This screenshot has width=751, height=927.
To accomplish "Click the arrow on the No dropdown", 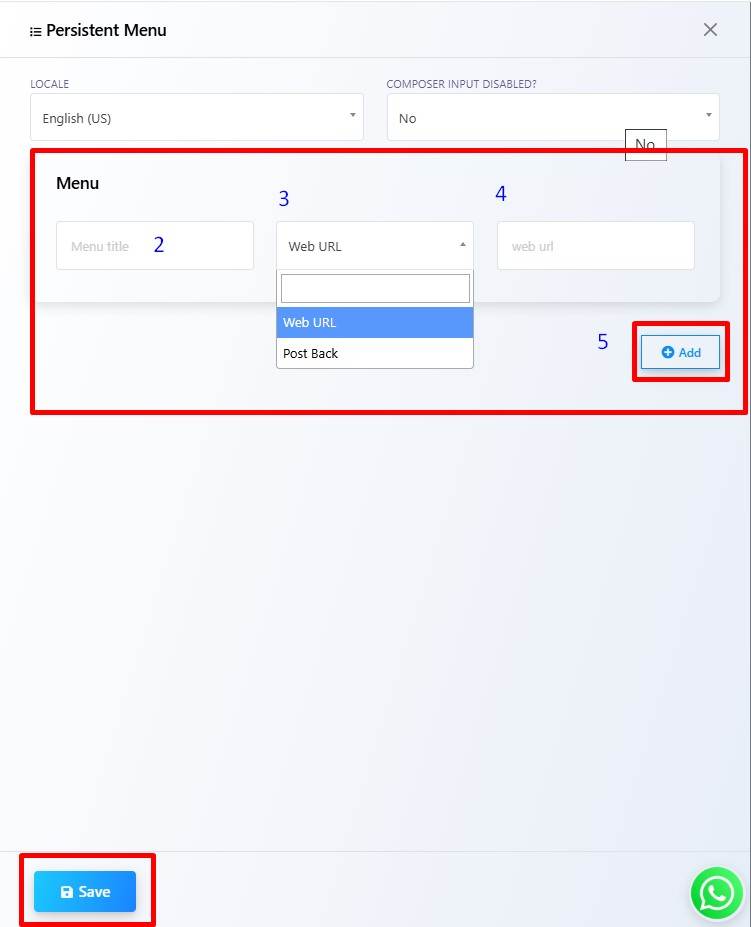I will click(708, 115).
